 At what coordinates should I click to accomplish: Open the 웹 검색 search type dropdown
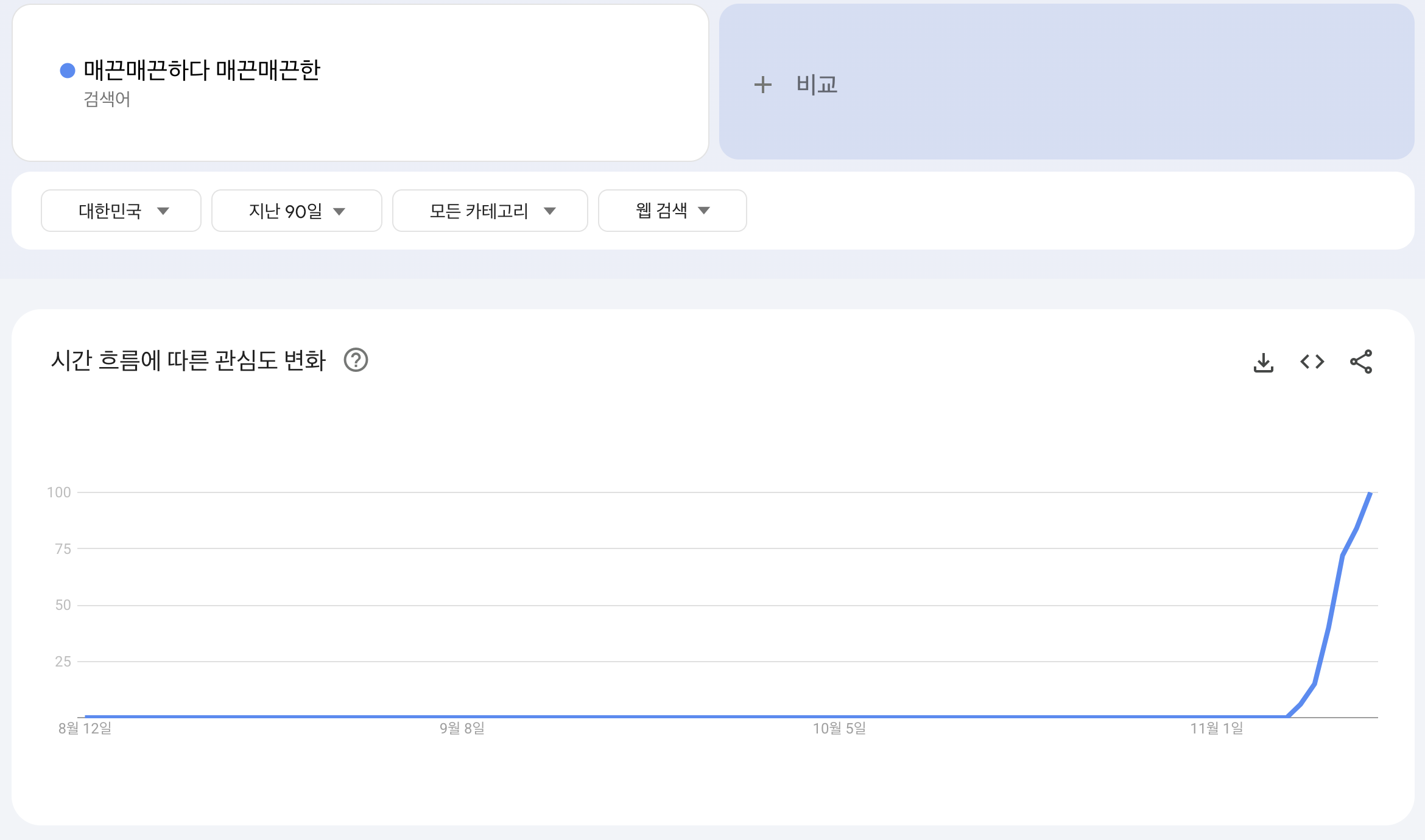point(672,211)
